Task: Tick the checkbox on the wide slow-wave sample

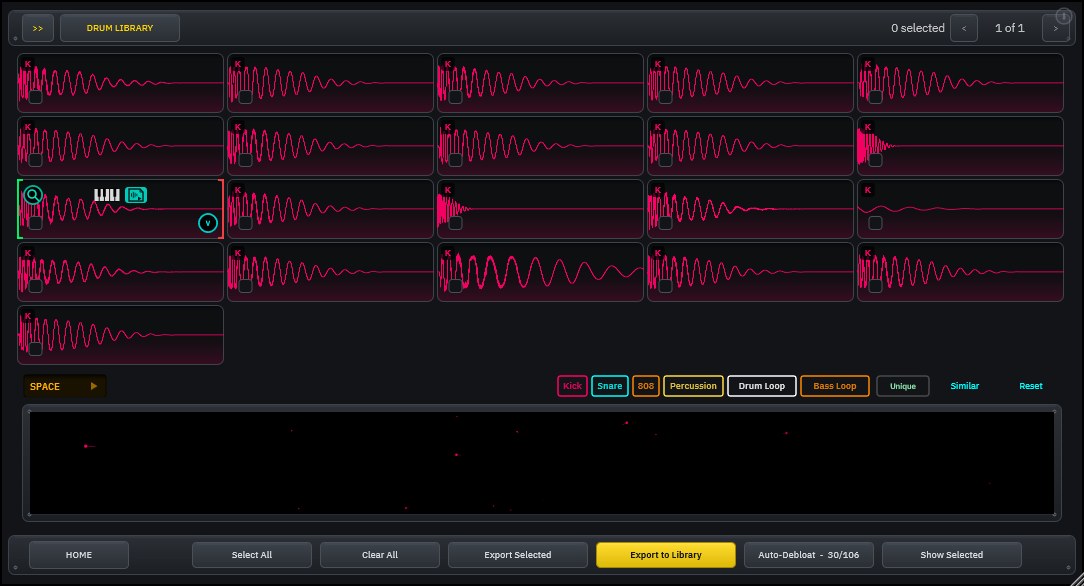Action: coord(455,285)
